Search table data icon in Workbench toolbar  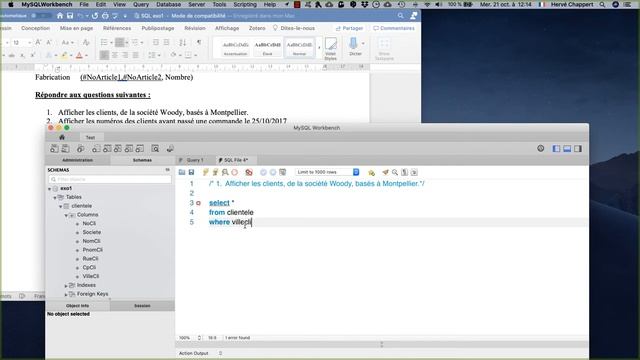pyautogui.click(x=155, y=149)
